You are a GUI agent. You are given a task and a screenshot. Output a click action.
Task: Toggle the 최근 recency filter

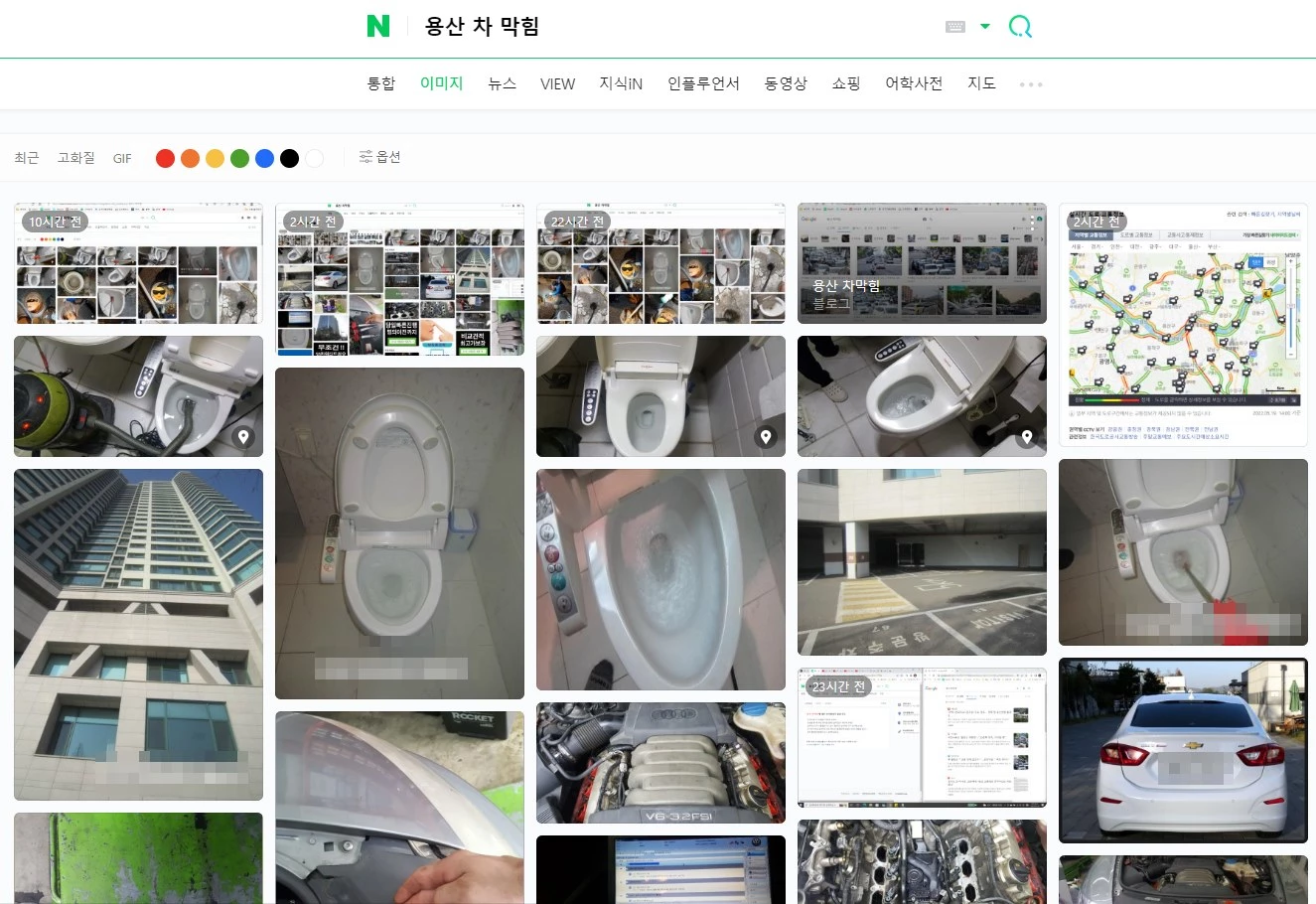(x=26, y=157)
